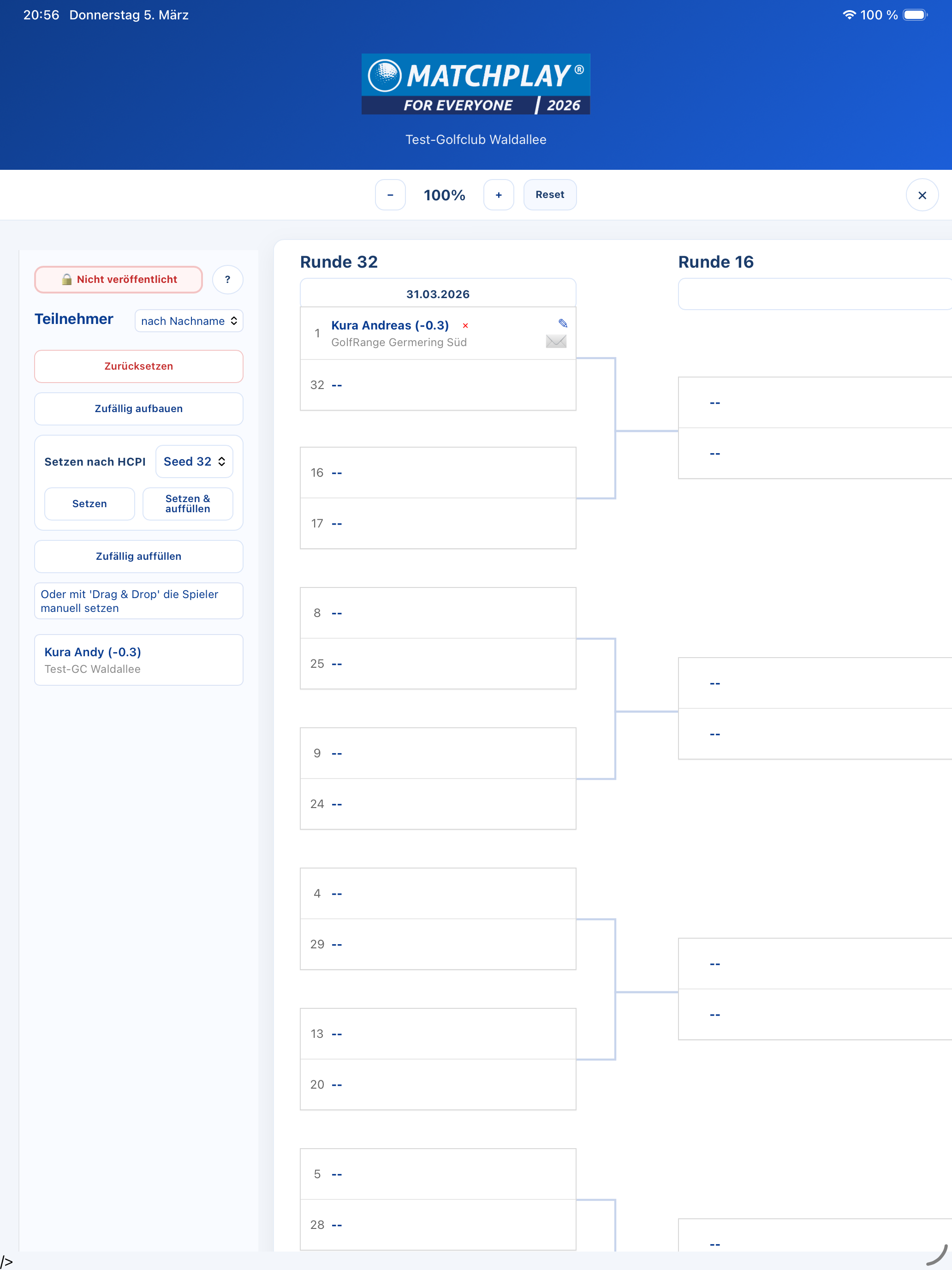Select participant card Kura Andy (-0.3)
Viewport: 952px width, 1270px height.
pyautogui.click(x=139, y=660)
